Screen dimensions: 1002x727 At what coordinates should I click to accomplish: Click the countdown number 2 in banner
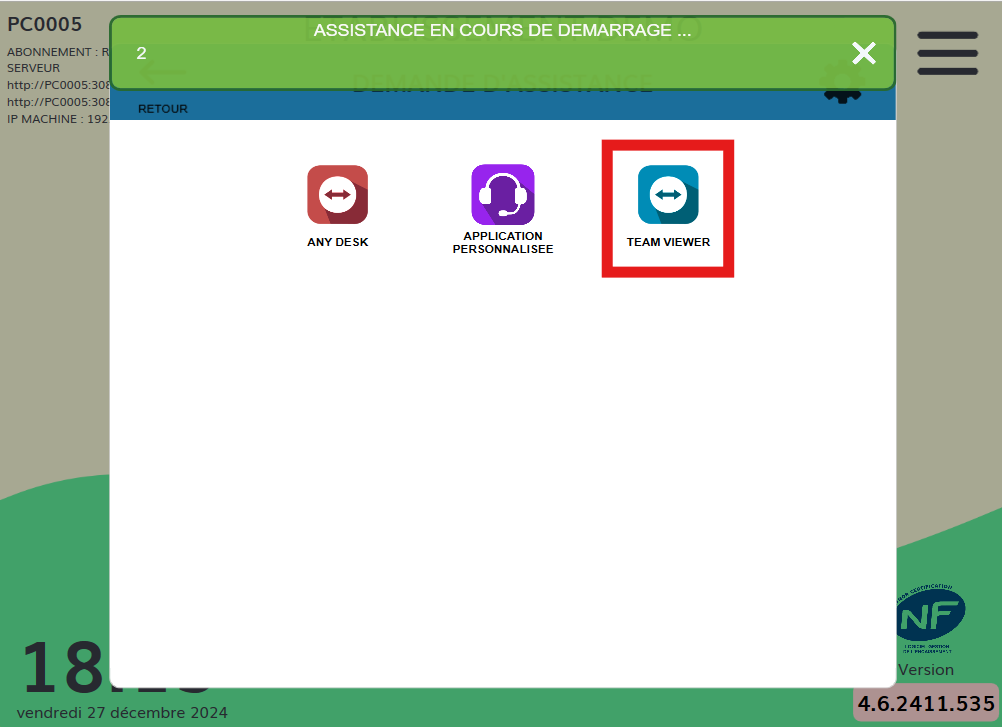pyautogui.click(x=141, y=53)
